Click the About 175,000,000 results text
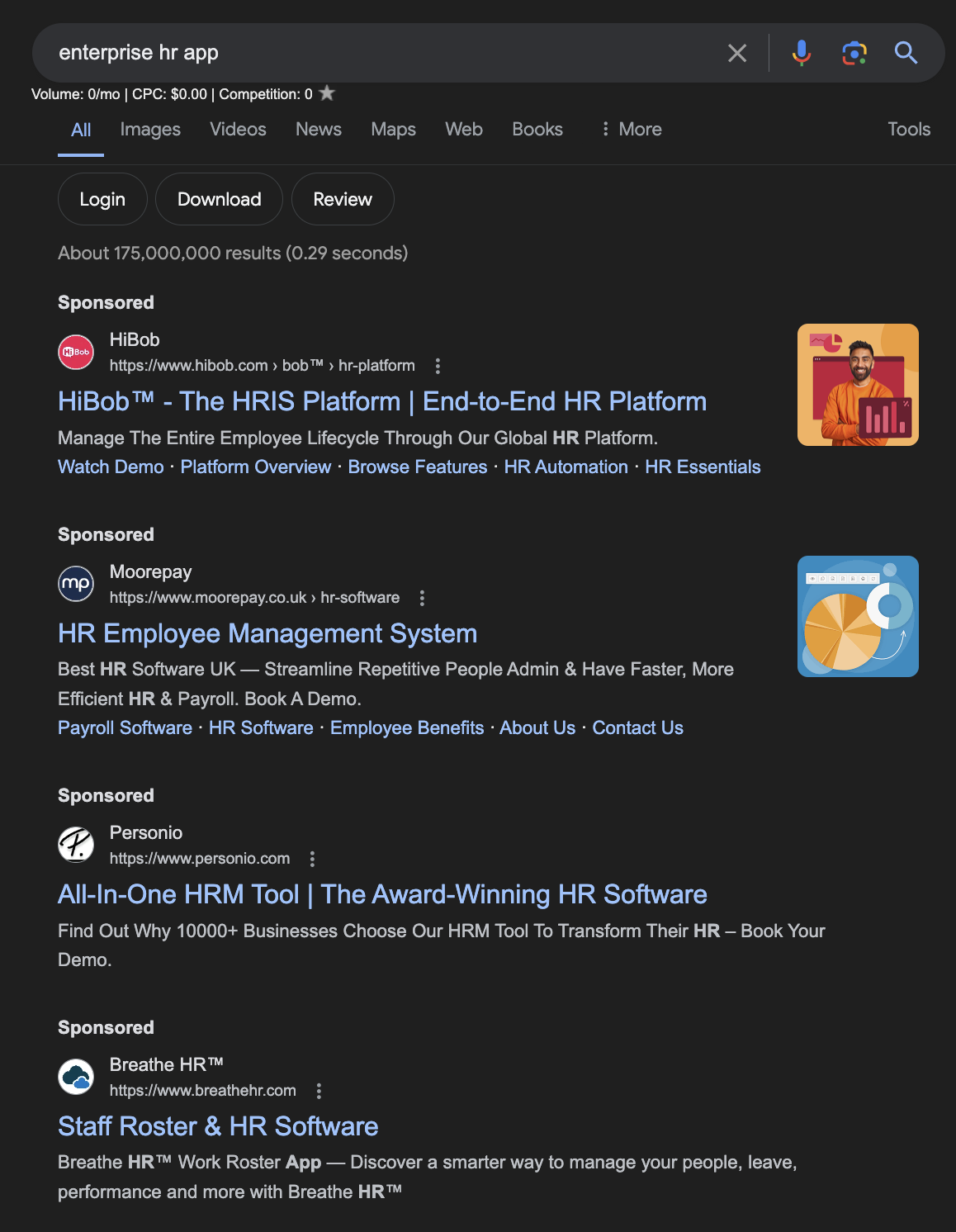 pos(233,253)
